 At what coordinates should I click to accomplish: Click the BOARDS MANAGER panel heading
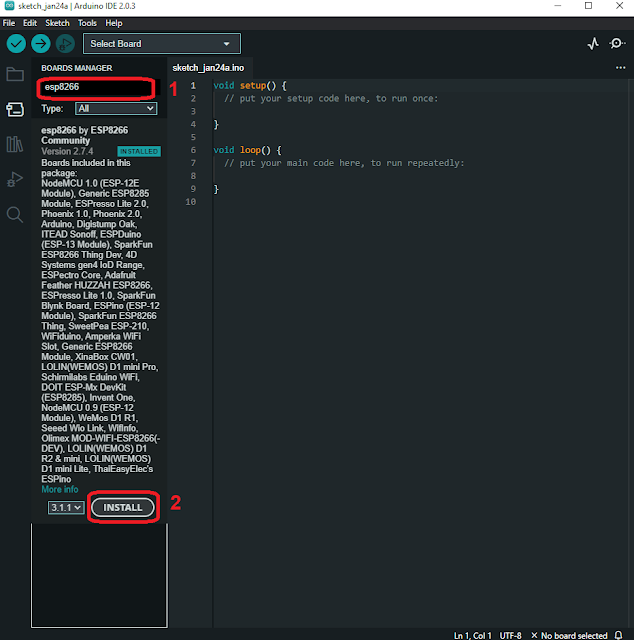[77, 68]
